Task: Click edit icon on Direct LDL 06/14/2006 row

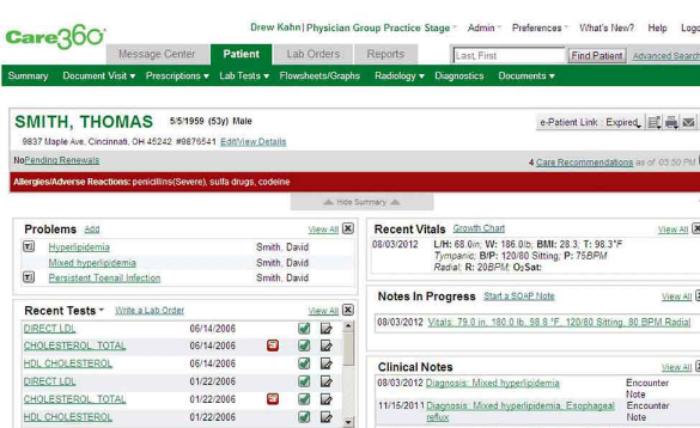Action: click(326, 329)
